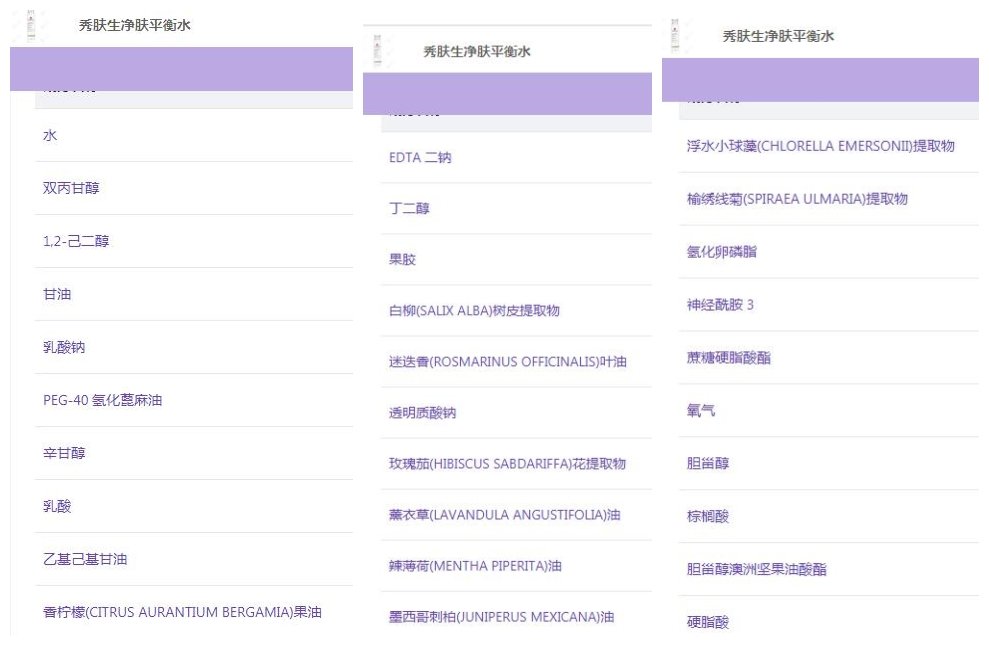Screen dimensions: 989x646
Task: Select the 透明质酸钠 ingredient row
Action: (422, 413)
